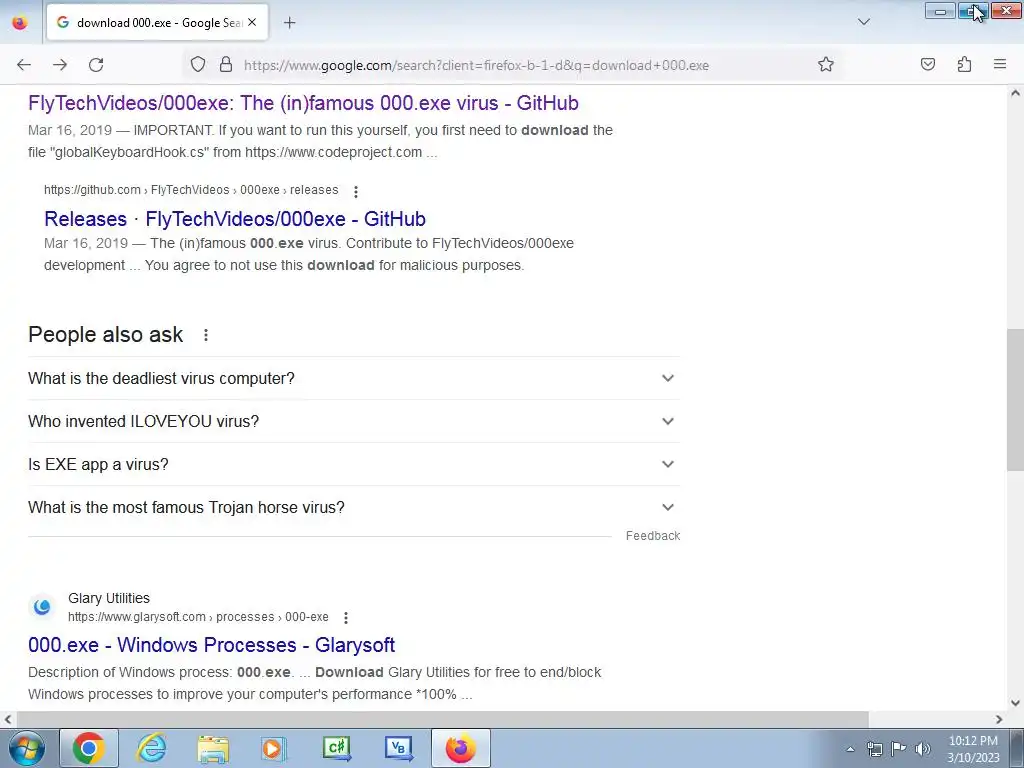The height and width of the screenshot is (768, 1024).
Task: Go forward with the forward arrow
Action: [x=60, y=65]
